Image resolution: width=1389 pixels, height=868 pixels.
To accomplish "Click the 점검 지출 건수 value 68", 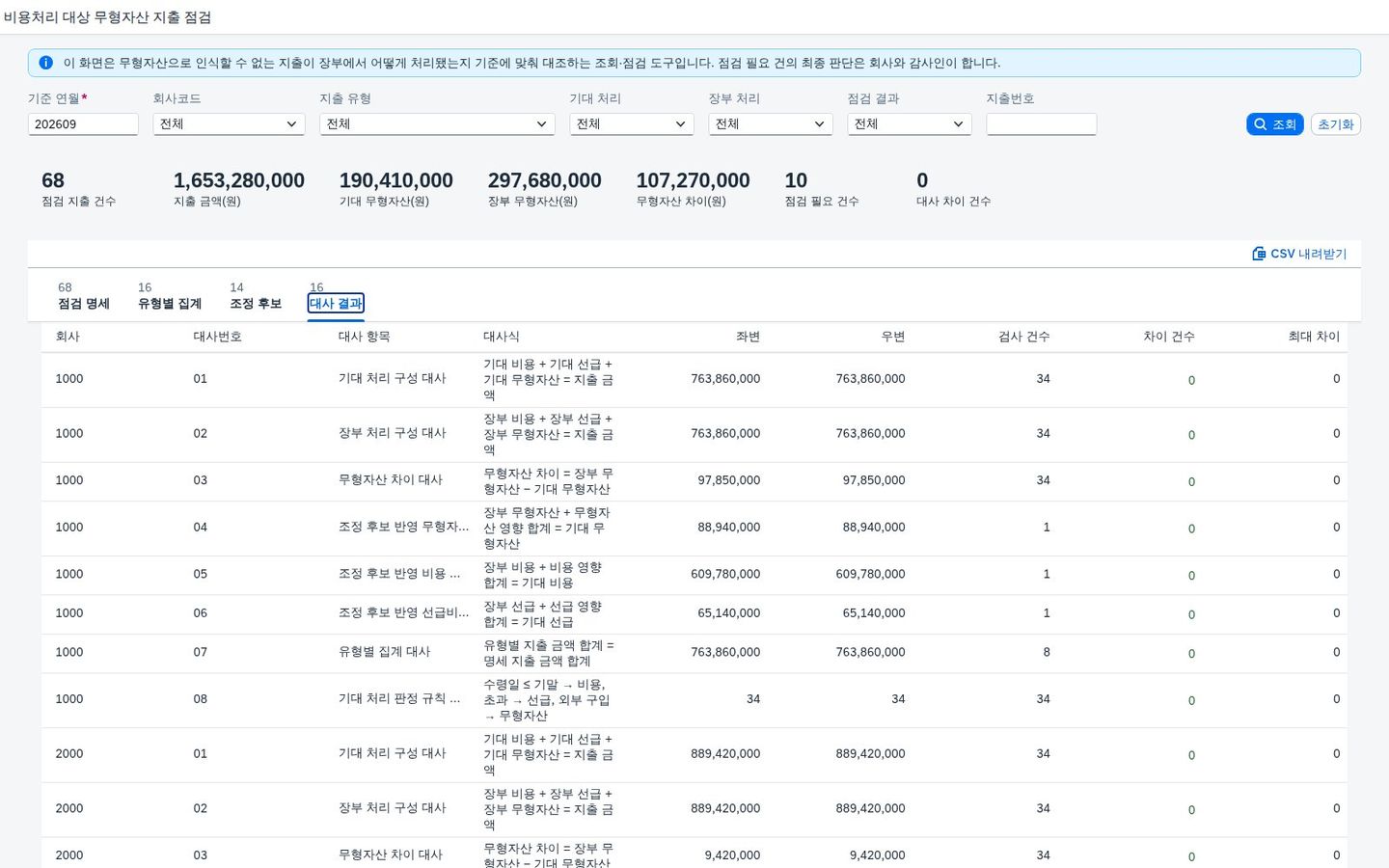I will pos(53,180).
